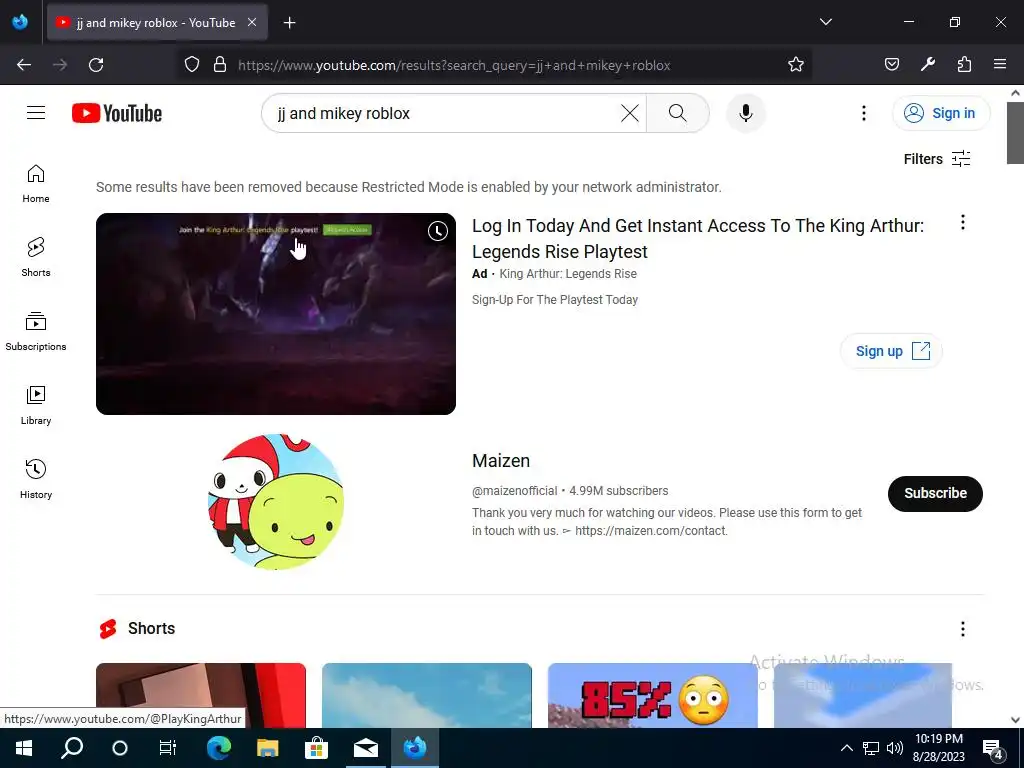Open tracking protection shield icon
The image size is (1024, 768).
click(191, 65)
